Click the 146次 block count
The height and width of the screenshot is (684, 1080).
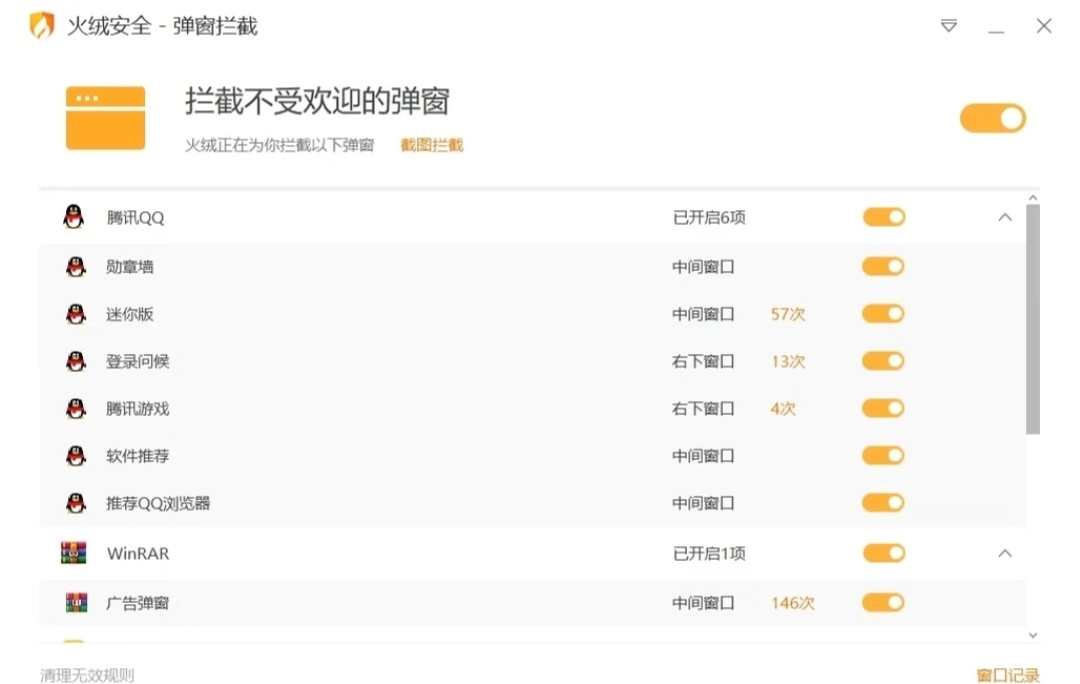point(792,603)
